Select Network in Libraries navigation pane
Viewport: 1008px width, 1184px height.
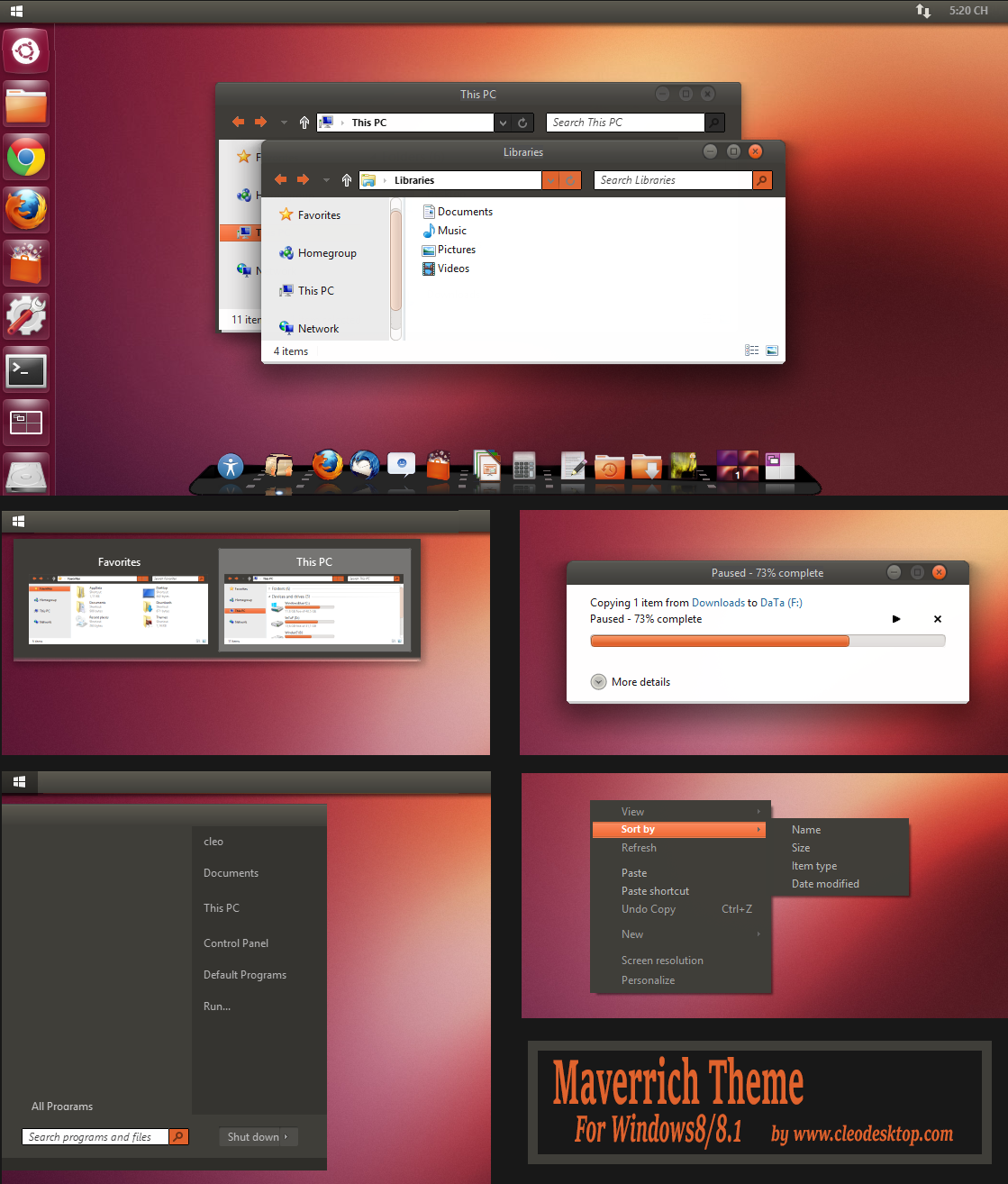(309, 329)
